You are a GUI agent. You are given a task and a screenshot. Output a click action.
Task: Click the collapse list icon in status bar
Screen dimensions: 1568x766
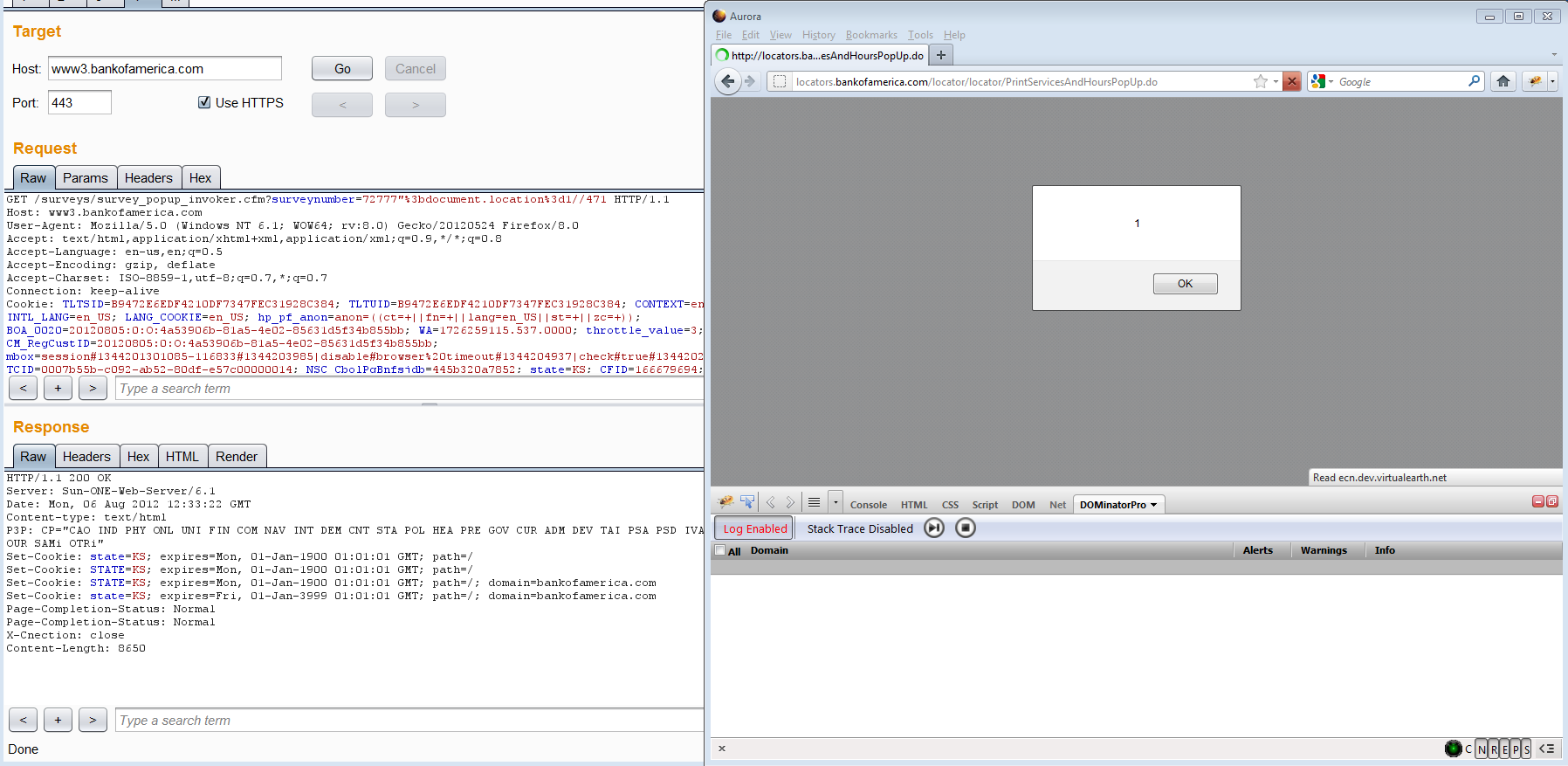tap(1547, 749)
